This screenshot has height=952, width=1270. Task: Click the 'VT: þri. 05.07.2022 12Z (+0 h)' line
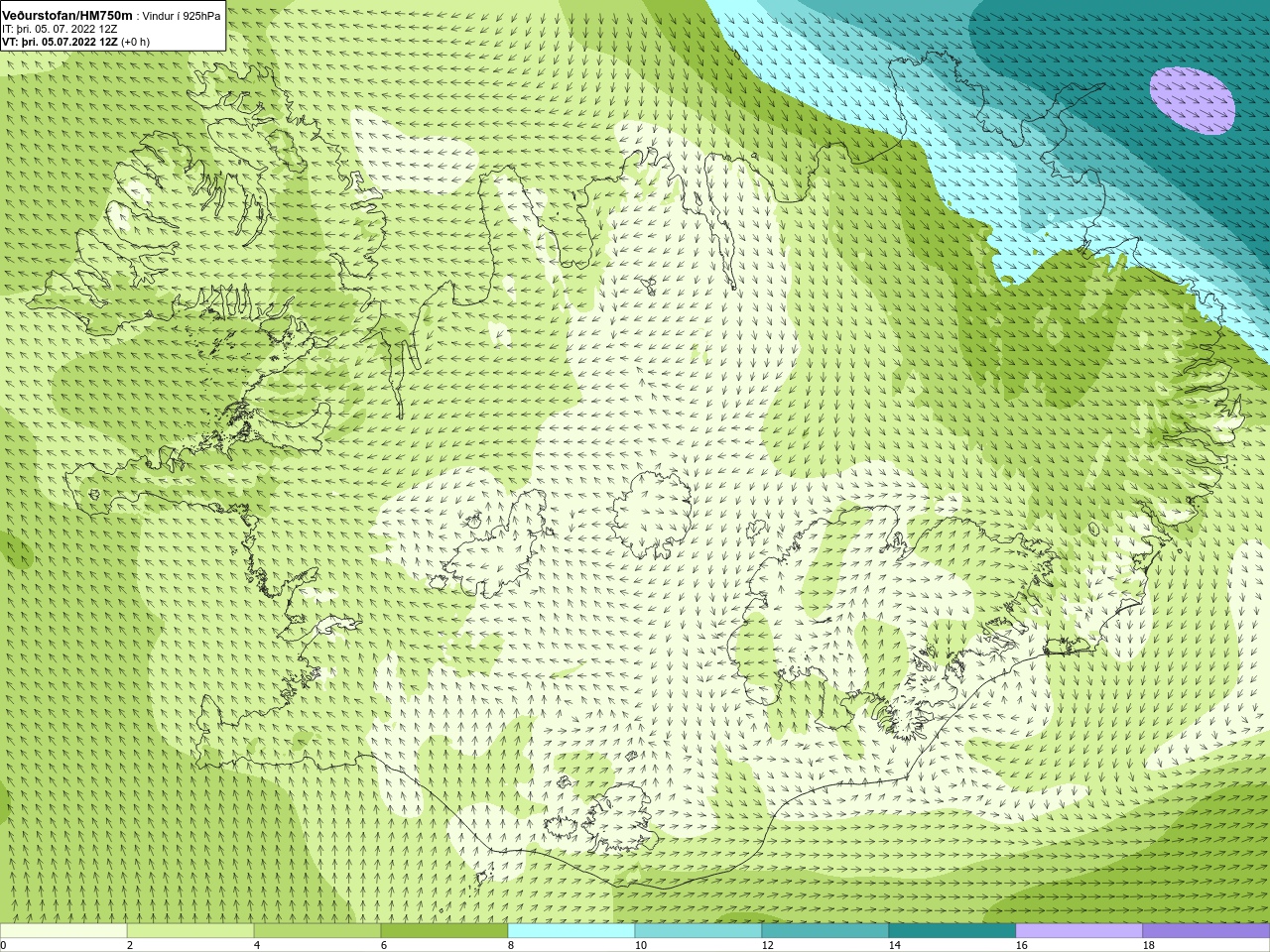pyautogui.click(x=75, y=42)
